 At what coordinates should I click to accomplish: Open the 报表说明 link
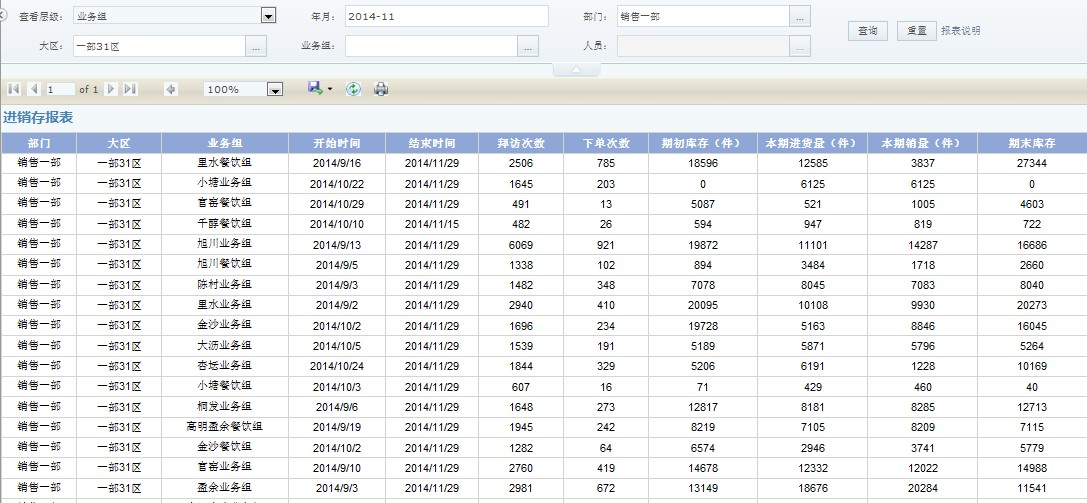point(960,31)
